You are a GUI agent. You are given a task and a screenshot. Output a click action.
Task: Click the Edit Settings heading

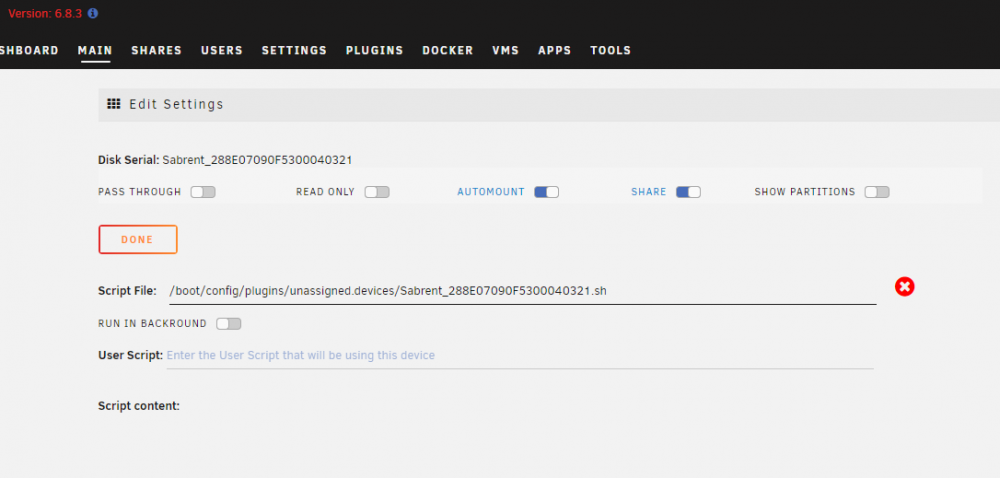[x=177, y=105]
